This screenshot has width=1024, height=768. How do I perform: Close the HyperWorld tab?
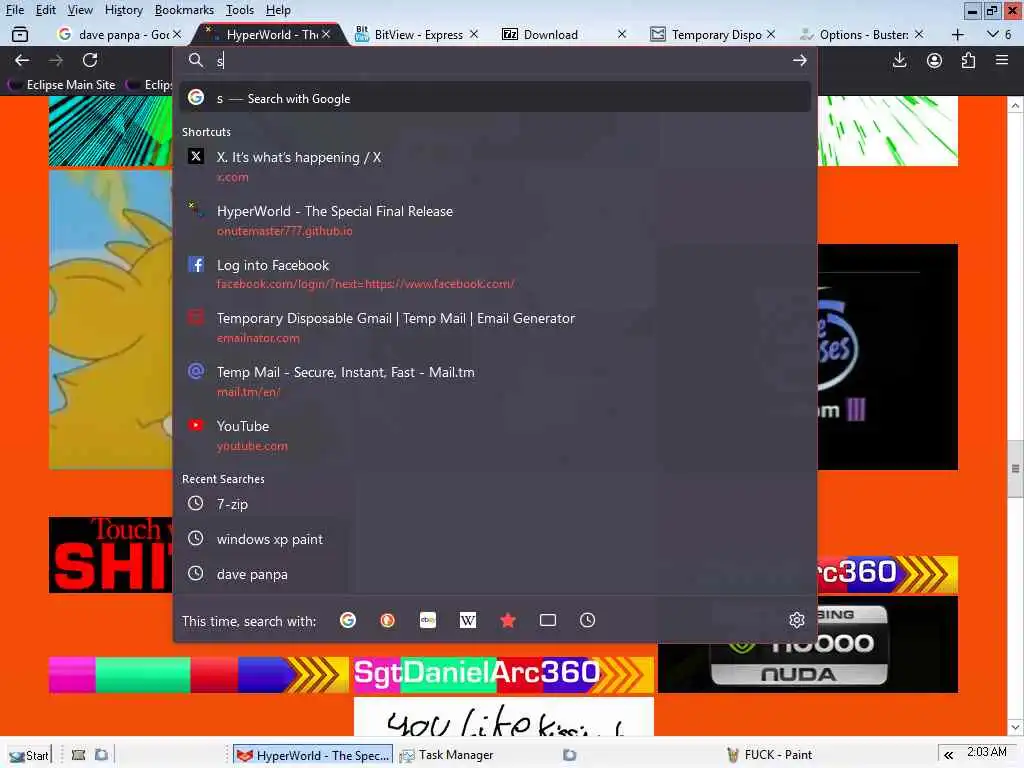point(327,34)
